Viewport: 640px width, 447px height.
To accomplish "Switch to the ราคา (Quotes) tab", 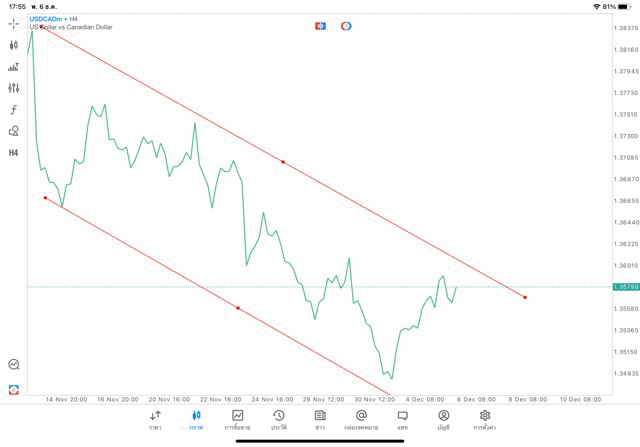I will 155,420.
